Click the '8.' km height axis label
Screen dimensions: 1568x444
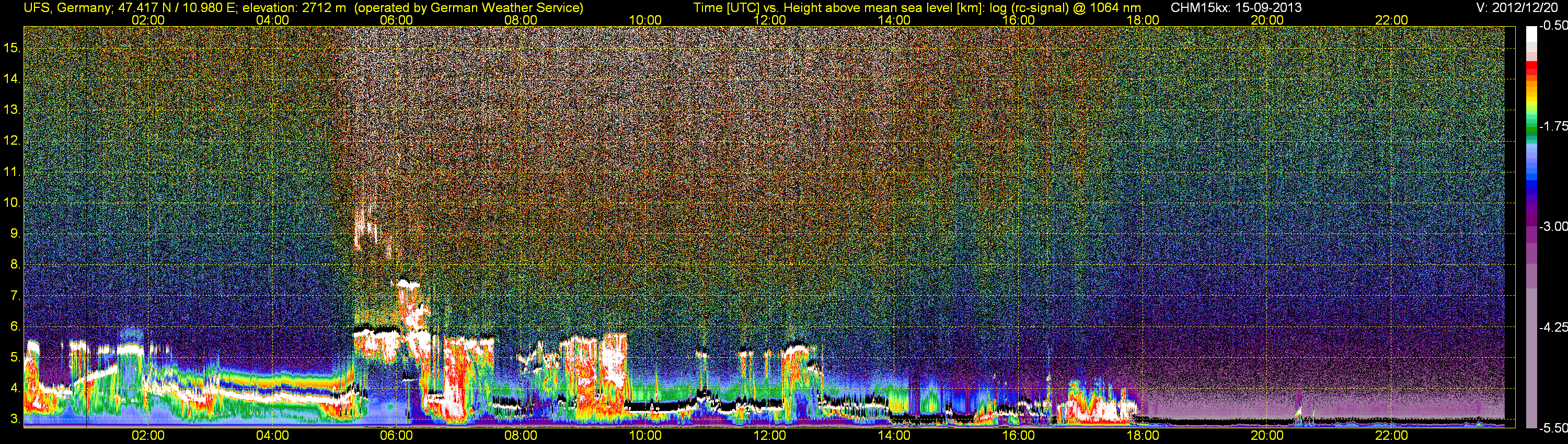coord(15,265)
